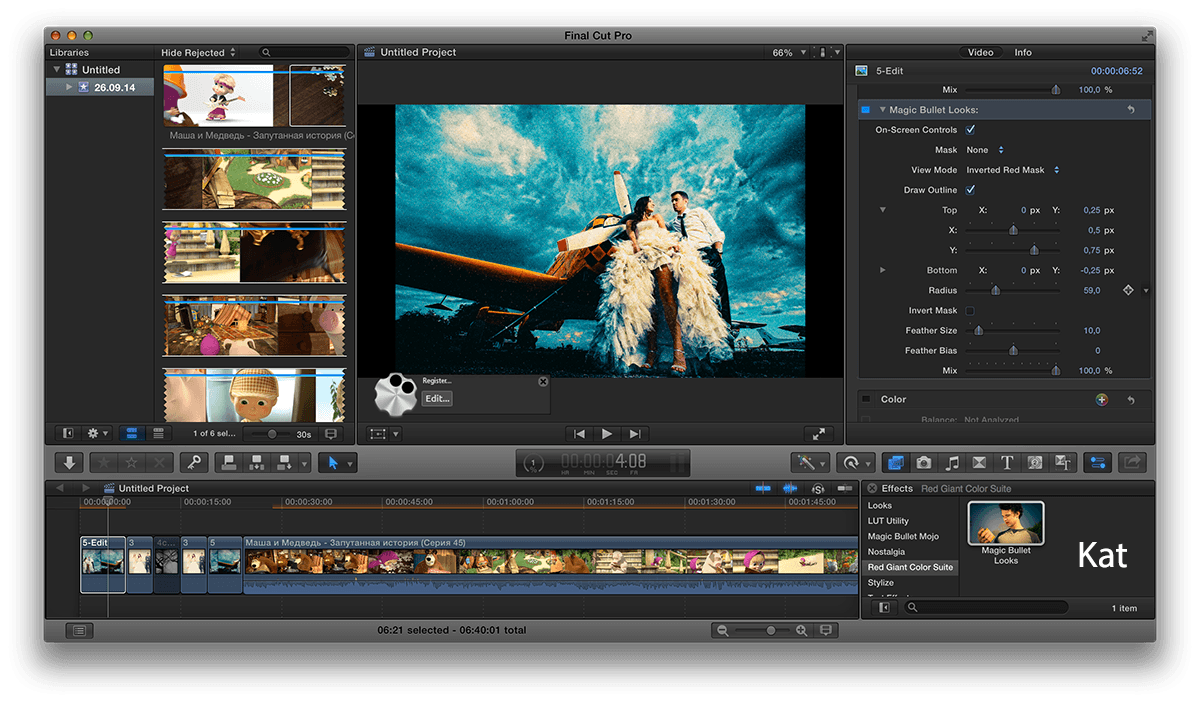
Task: Open the Themes browser icon
Action: (x=1064, y=463)
